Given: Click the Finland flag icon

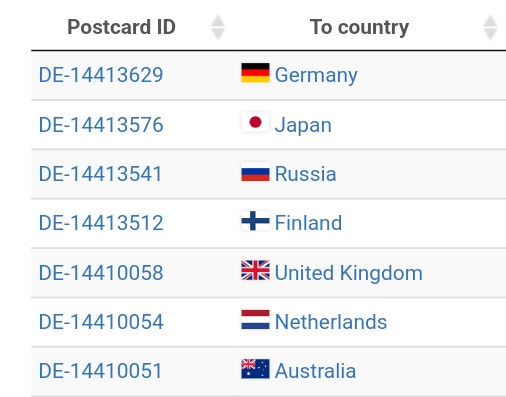Looking at the screenshot, I should 255,221.
